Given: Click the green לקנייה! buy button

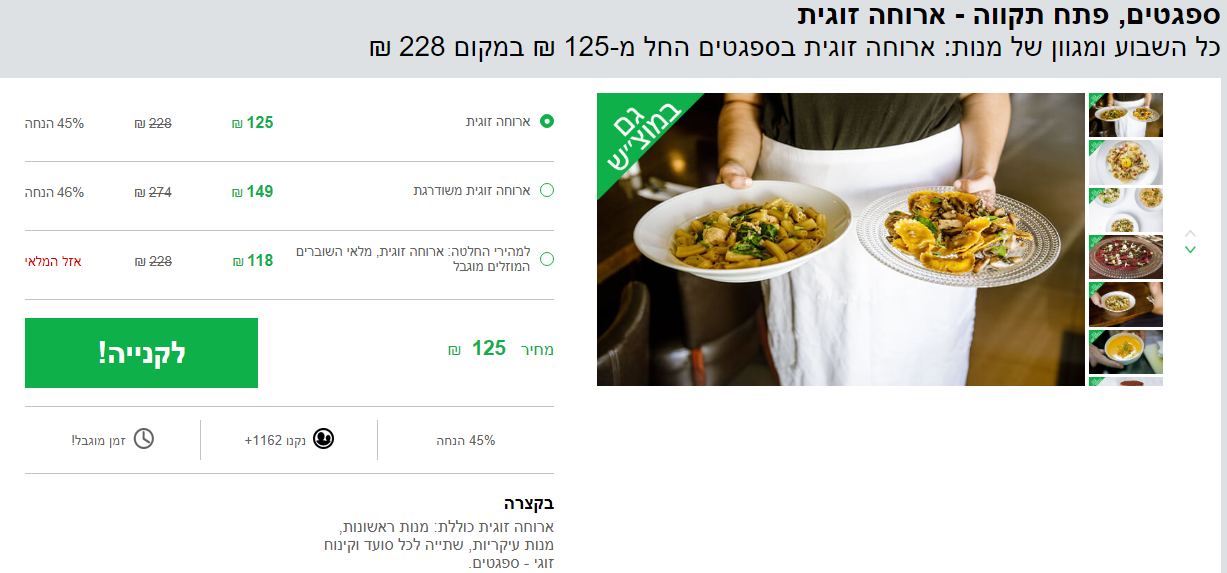Looking at the screenshot, I should click(x=141, y=353).
